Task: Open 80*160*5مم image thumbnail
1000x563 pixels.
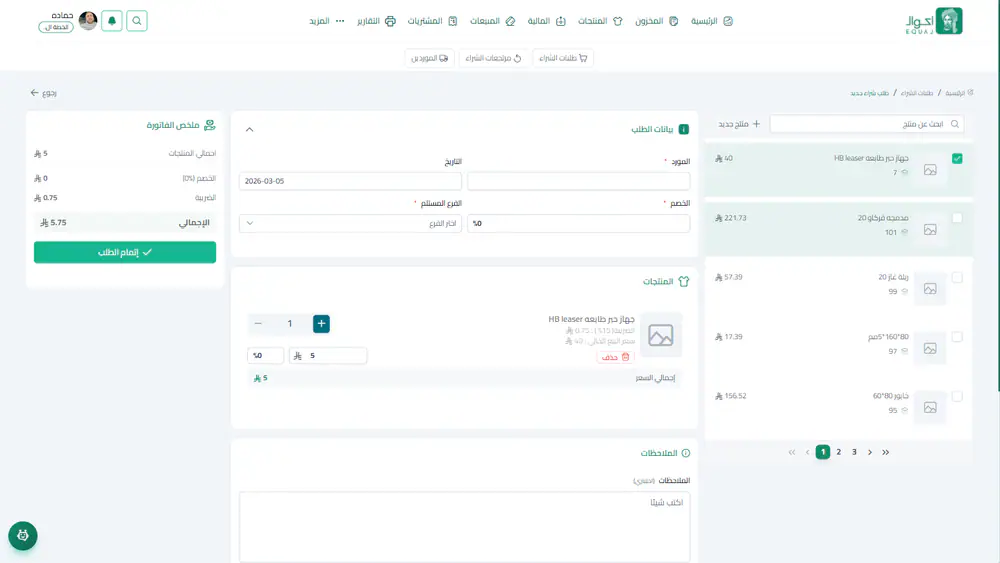Action: 930,348
